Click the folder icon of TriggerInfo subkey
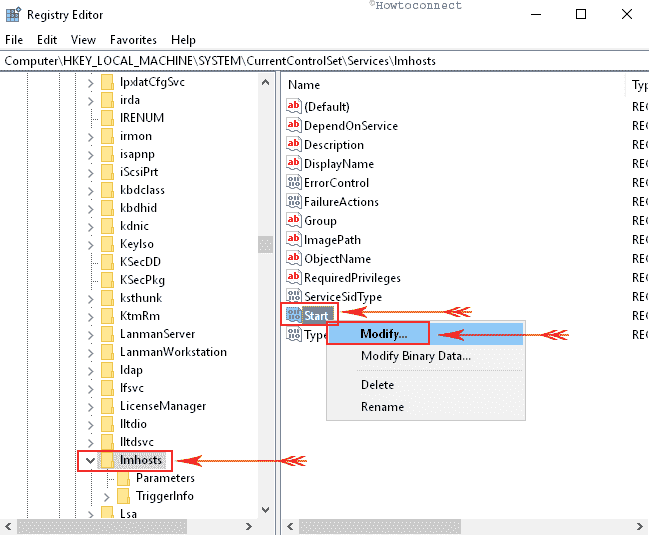This screenshot has width=649, height=535. coord(123,496)
